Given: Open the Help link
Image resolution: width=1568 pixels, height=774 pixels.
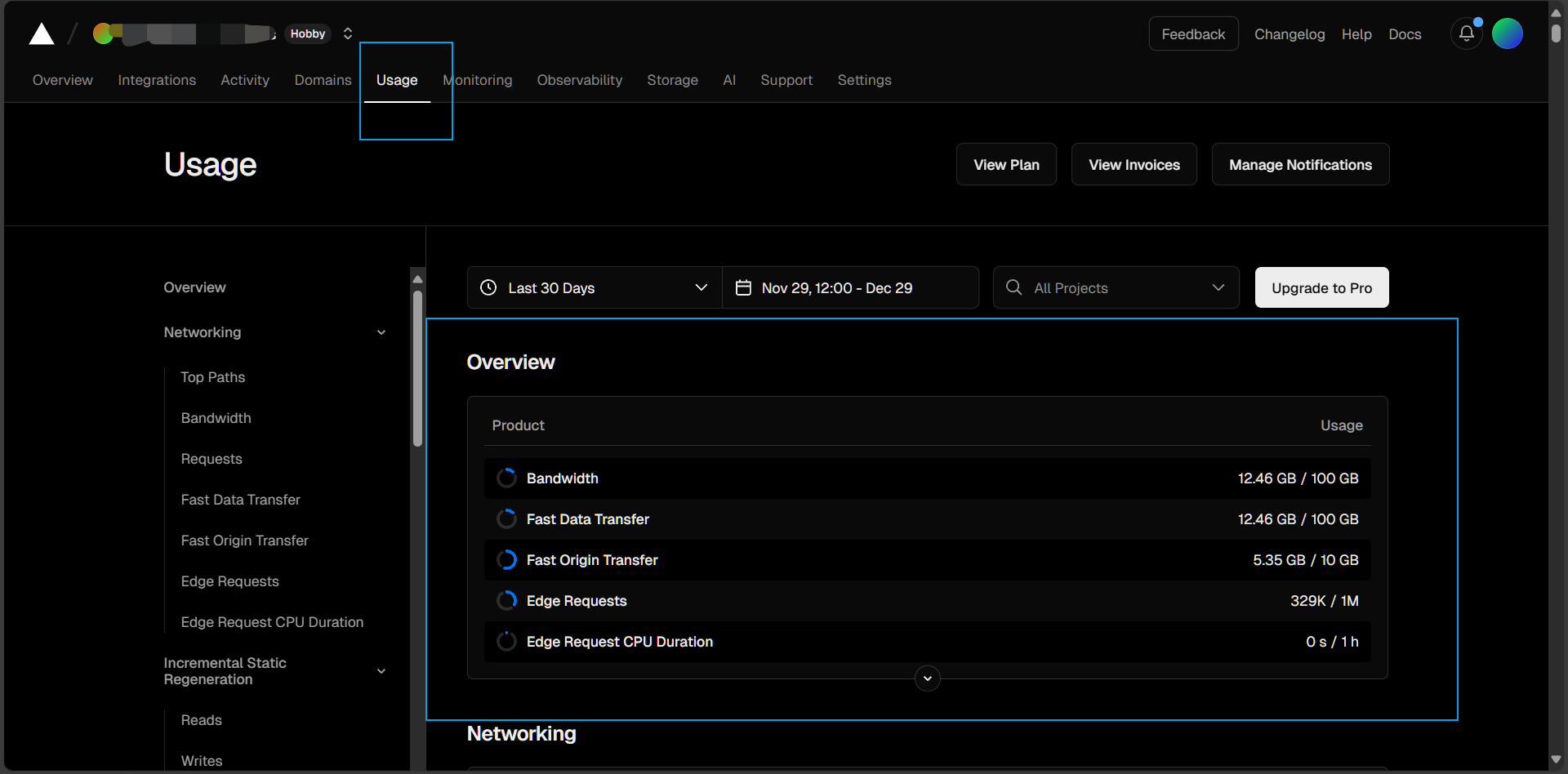Looking at the screenshot, I should (x=1356, y=34).
